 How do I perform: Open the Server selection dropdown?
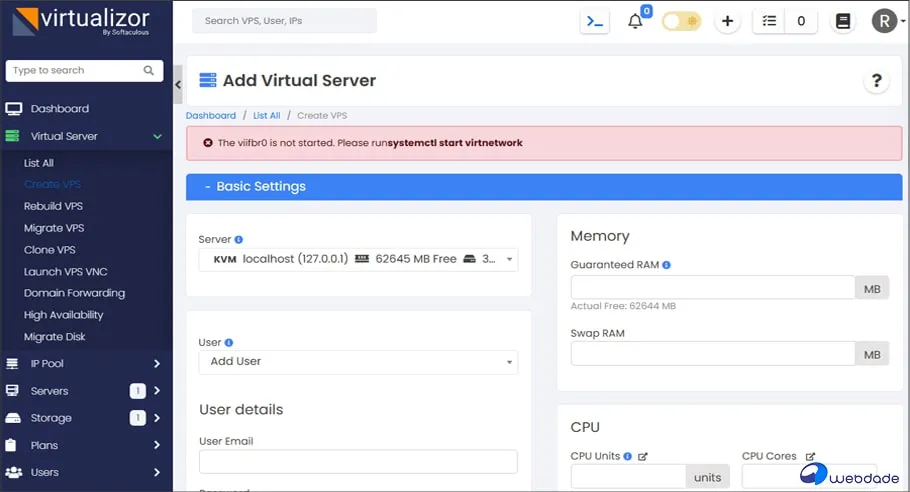tap(358, 259)
